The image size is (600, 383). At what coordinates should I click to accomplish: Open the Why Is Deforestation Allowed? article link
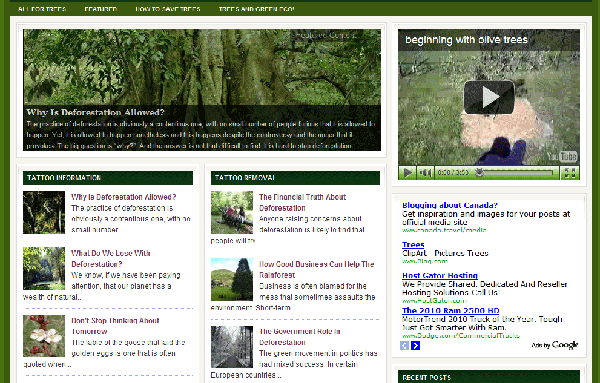124,197
